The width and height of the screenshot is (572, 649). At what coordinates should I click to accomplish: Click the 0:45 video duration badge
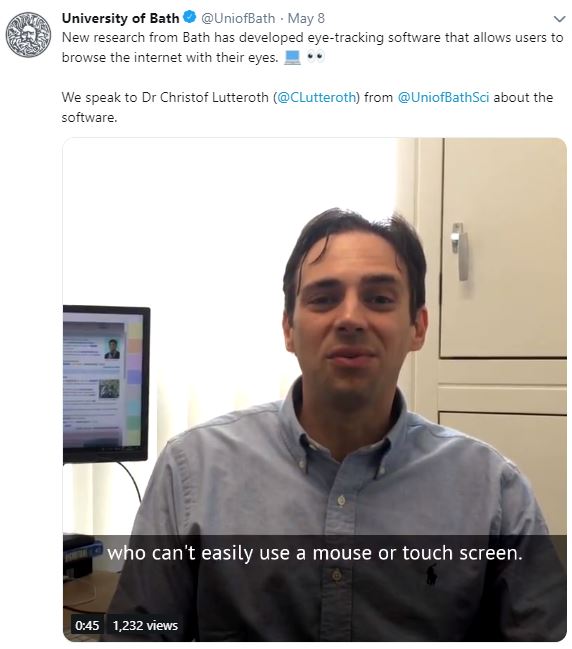pyautogui.click(x=87, y=625)
